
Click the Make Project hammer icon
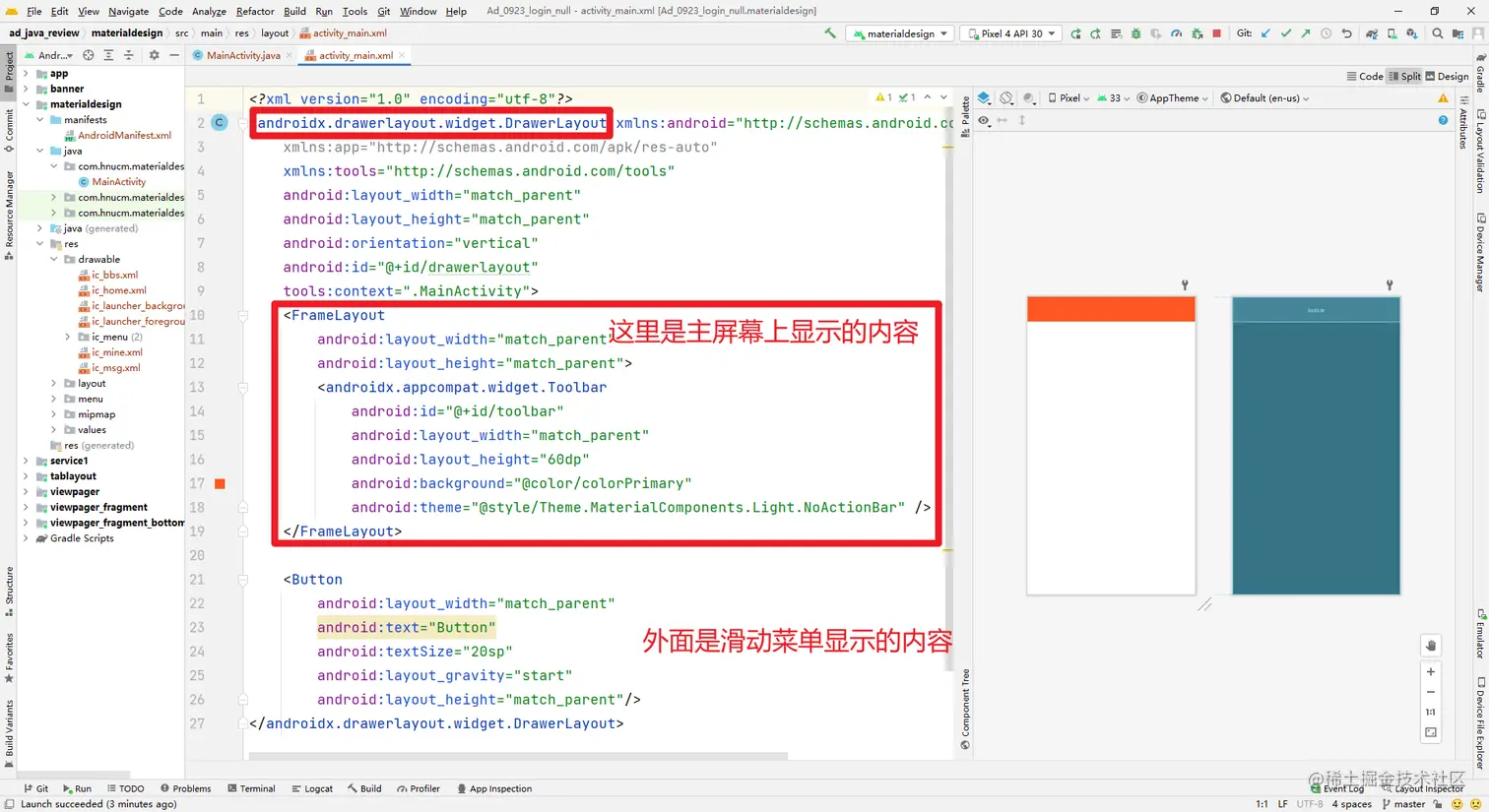(829, 33)
